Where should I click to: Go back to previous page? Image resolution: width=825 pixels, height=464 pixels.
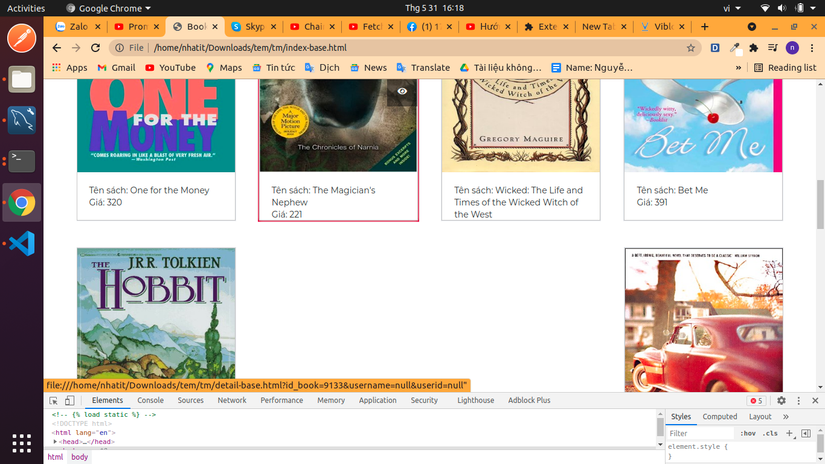57,48
